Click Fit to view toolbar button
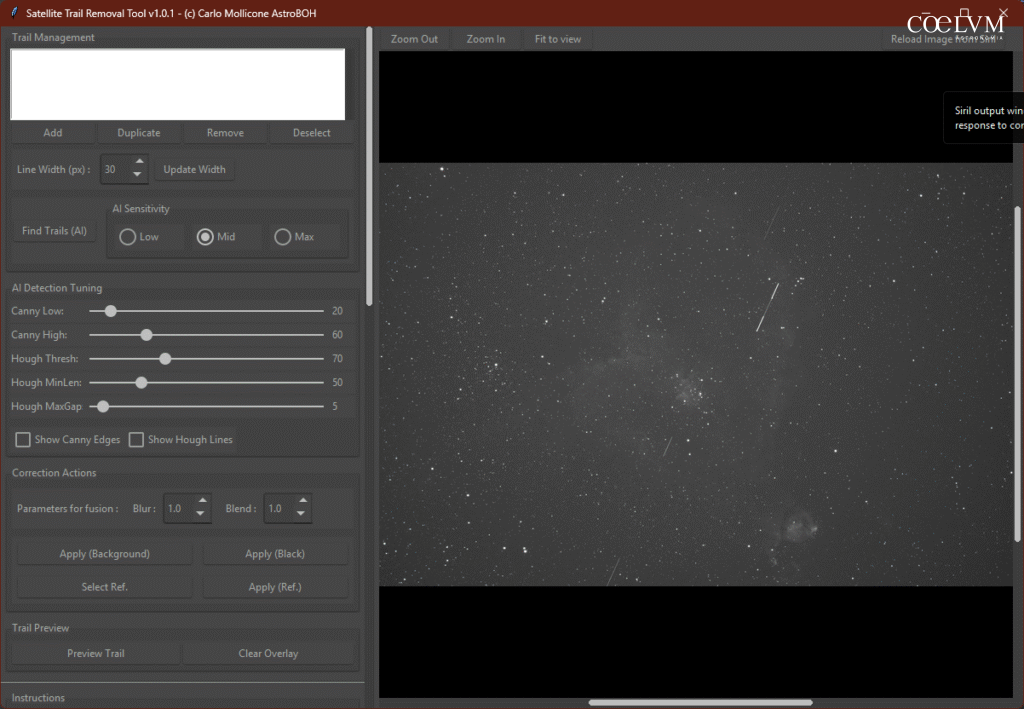Screen dimensions: 1024x709 tap(557, 39)
